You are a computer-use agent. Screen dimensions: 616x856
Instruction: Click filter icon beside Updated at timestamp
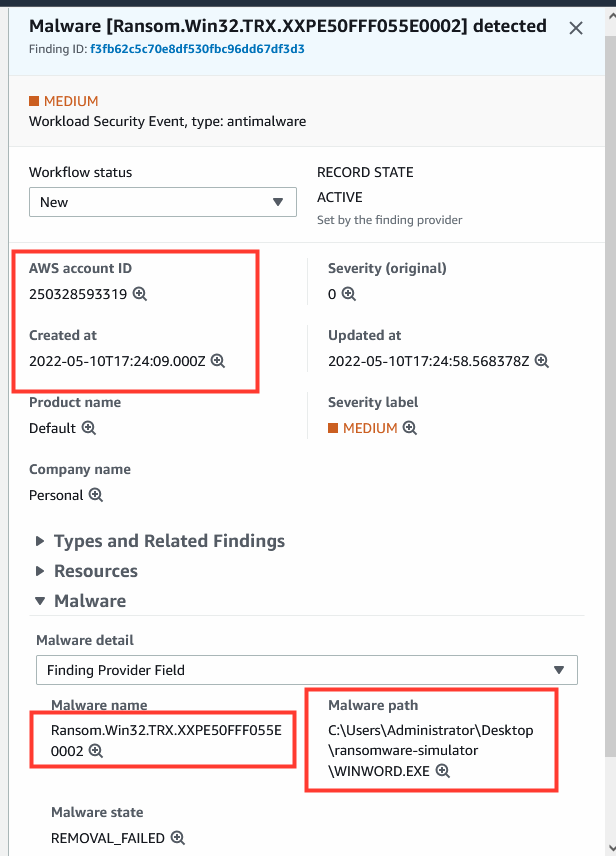pyautogui.click(x=542, y=361)
